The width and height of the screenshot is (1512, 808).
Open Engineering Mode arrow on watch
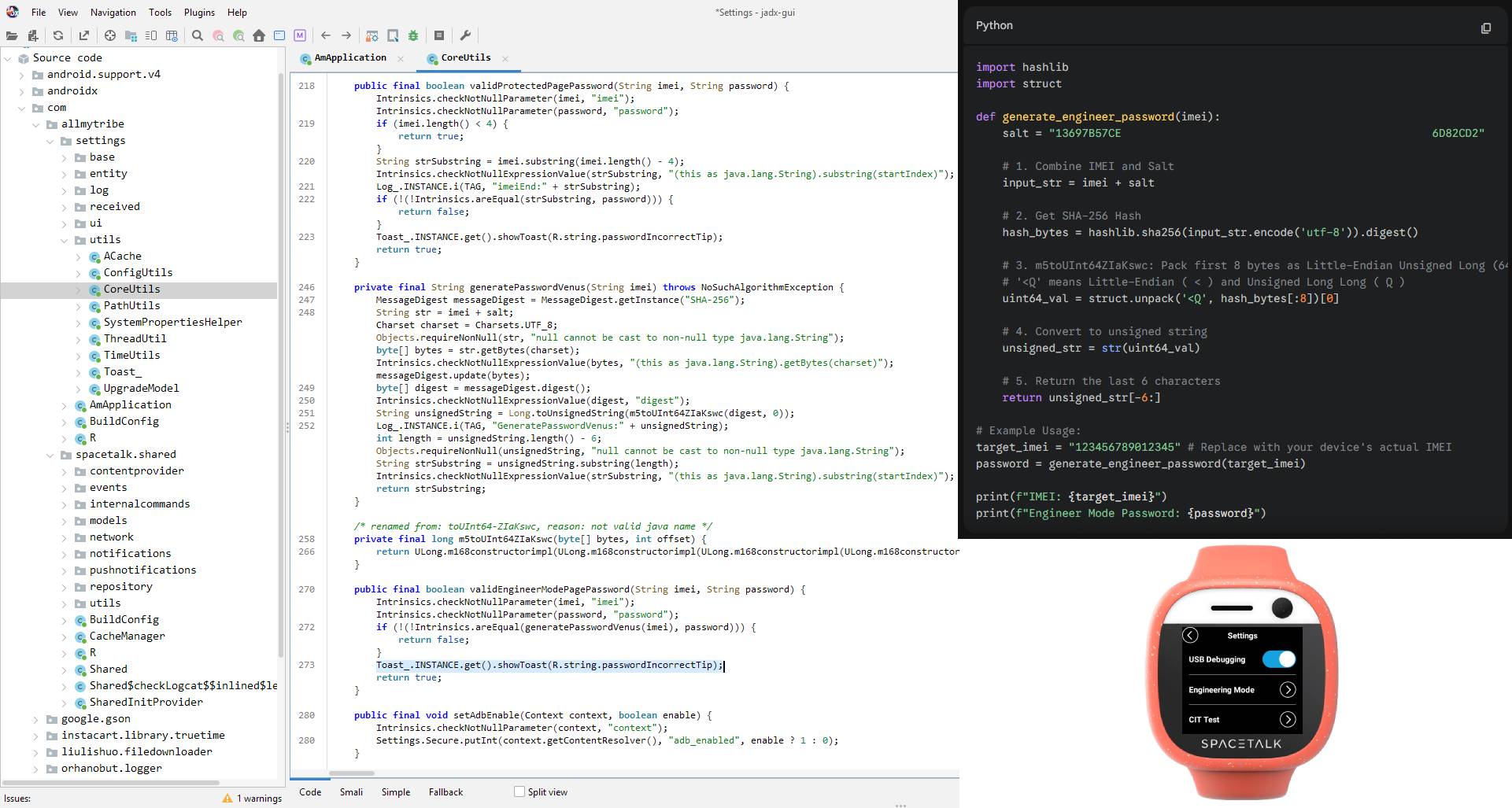(1287, 690)
